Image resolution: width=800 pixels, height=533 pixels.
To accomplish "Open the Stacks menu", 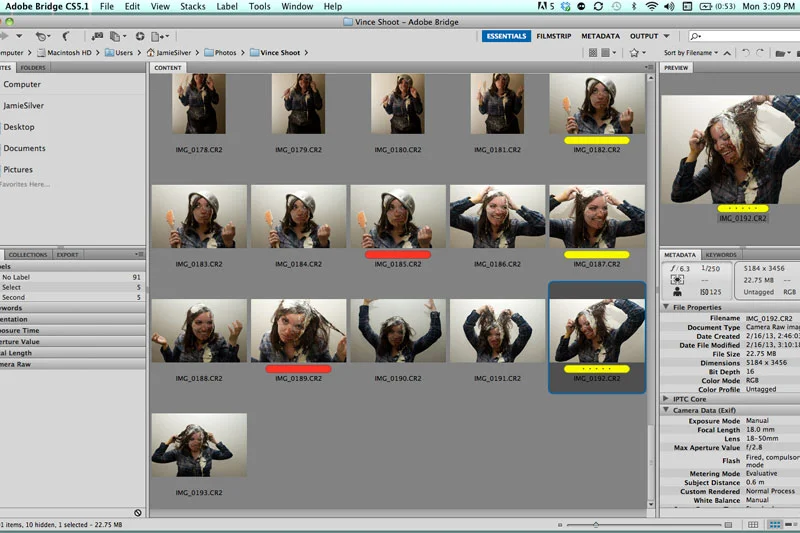I will 192,7.
